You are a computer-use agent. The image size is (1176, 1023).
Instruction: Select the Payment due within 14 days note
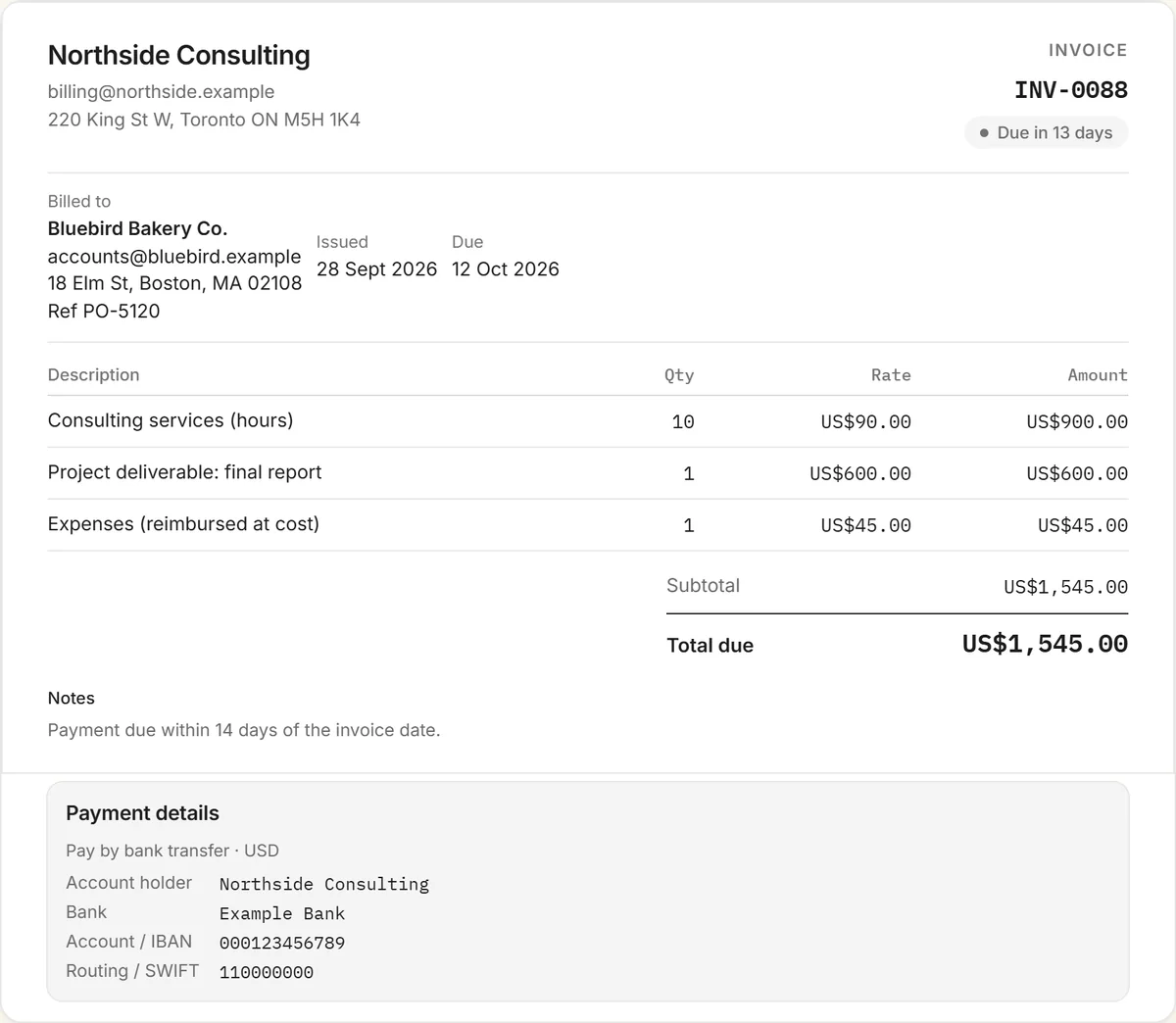tap(244, 730)
